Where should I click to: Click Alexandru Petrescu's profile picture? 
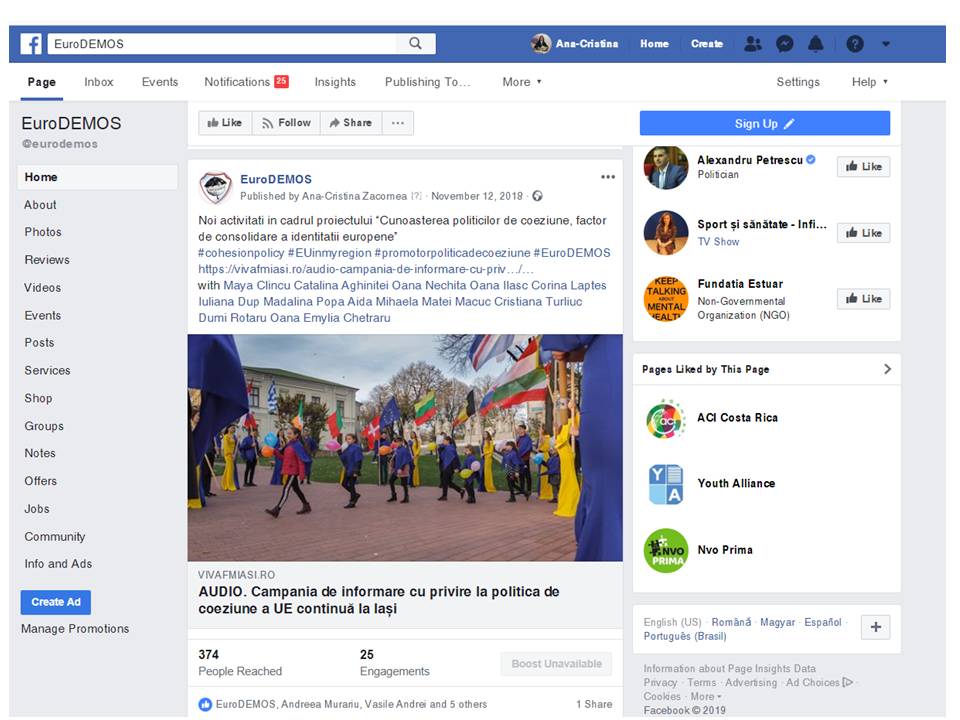point(666,167)
